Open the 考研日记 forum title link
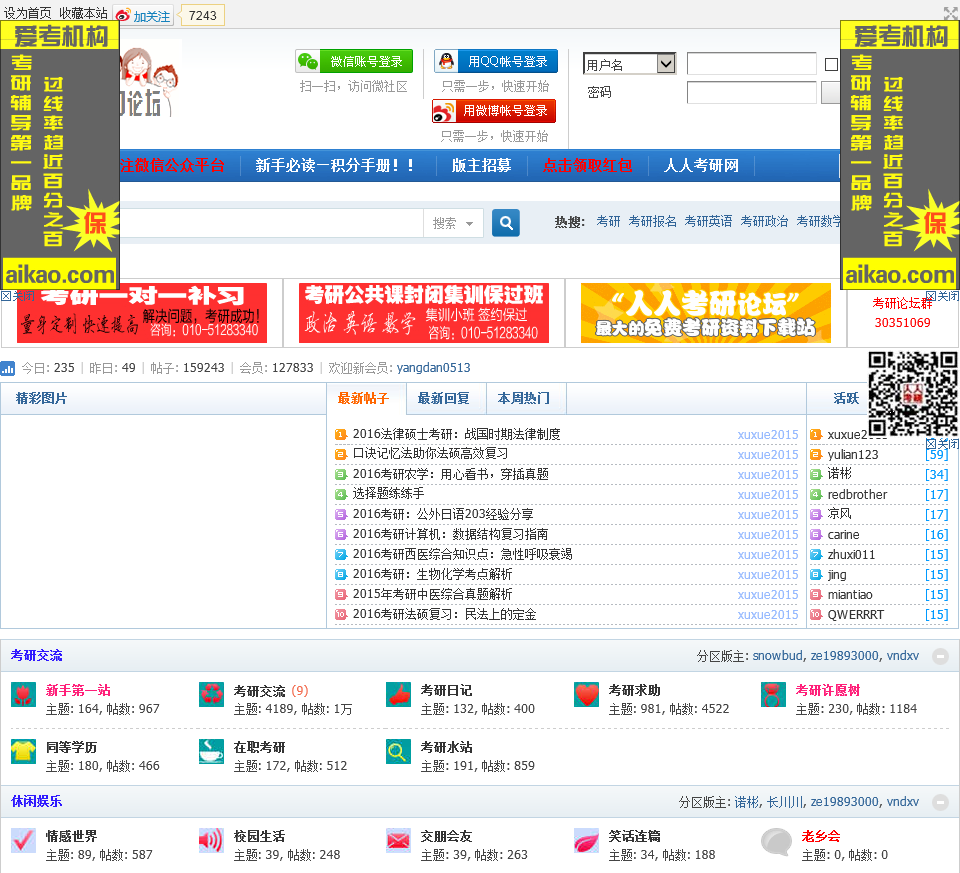Screen dimensions: 960x873 point(446,691)
